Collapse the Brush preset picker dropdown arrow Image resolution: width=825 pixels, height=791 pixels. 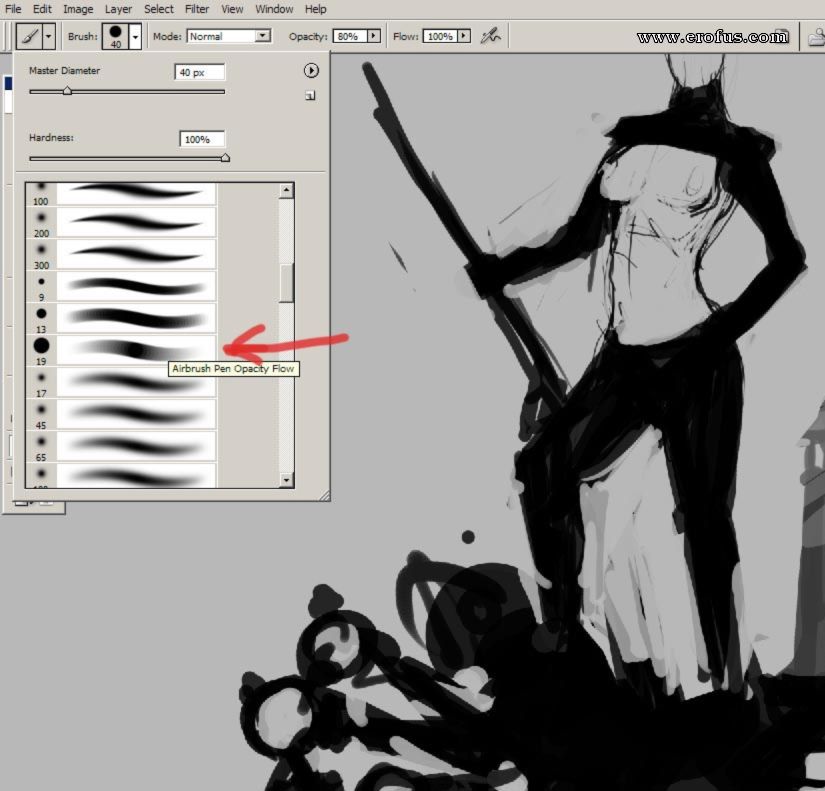pyautogui.click(x=136, y=36)
